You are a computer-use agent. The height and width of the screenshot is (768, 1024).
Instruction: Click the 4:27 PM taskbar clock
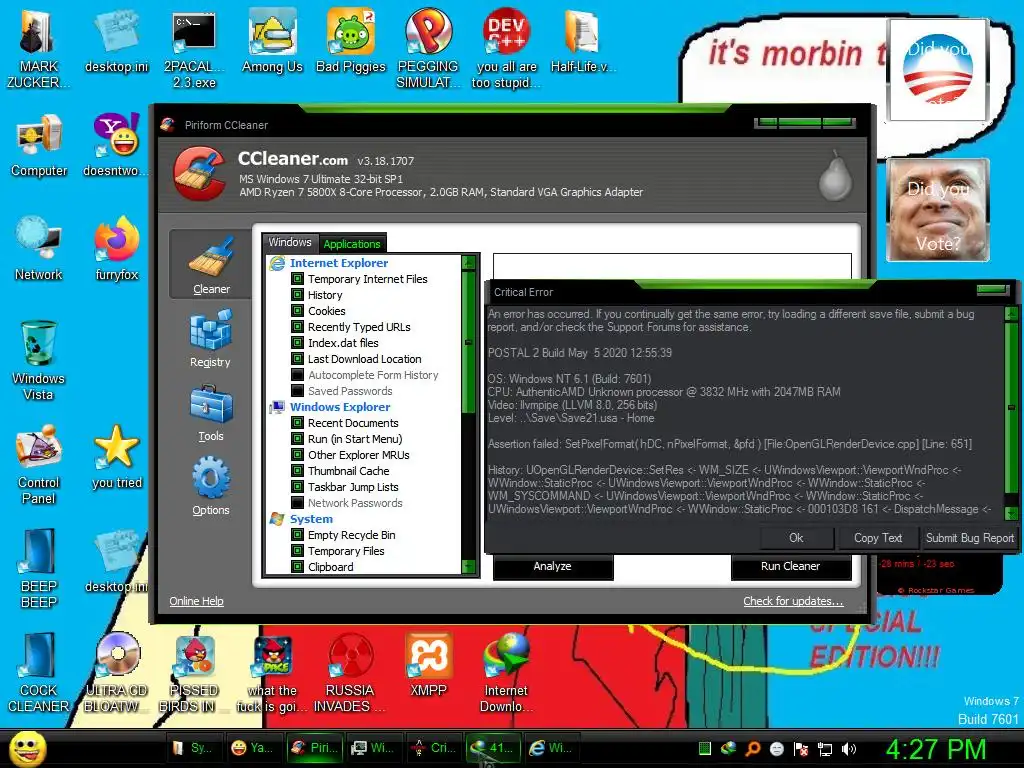coord(936,750)
